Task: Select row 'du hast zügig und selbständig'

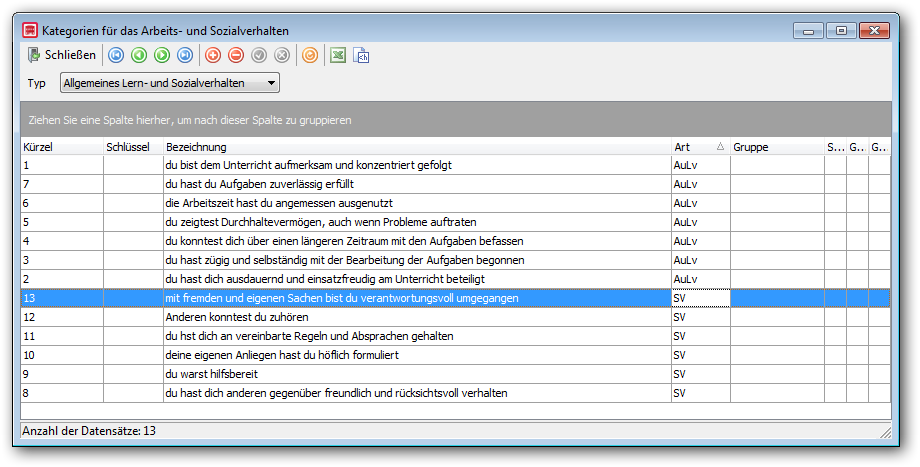Action: (x=455, y=260)
